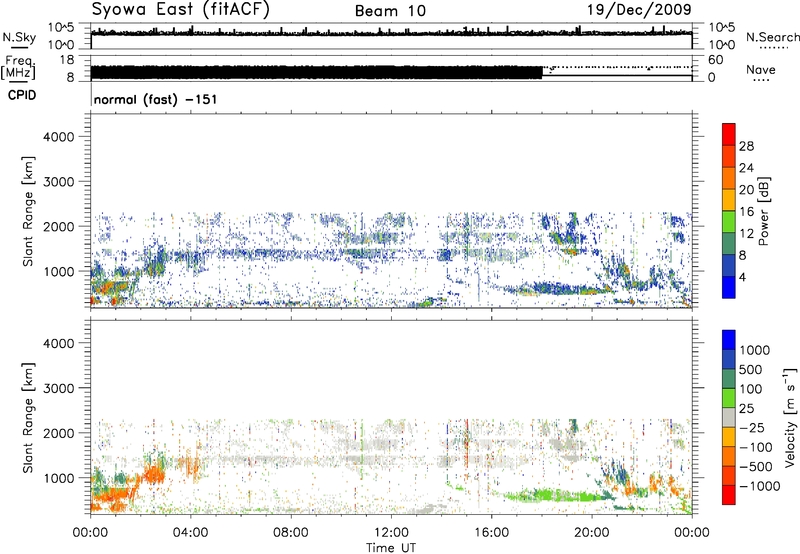Click the gray segment of velocity color bar

point(729,417)
